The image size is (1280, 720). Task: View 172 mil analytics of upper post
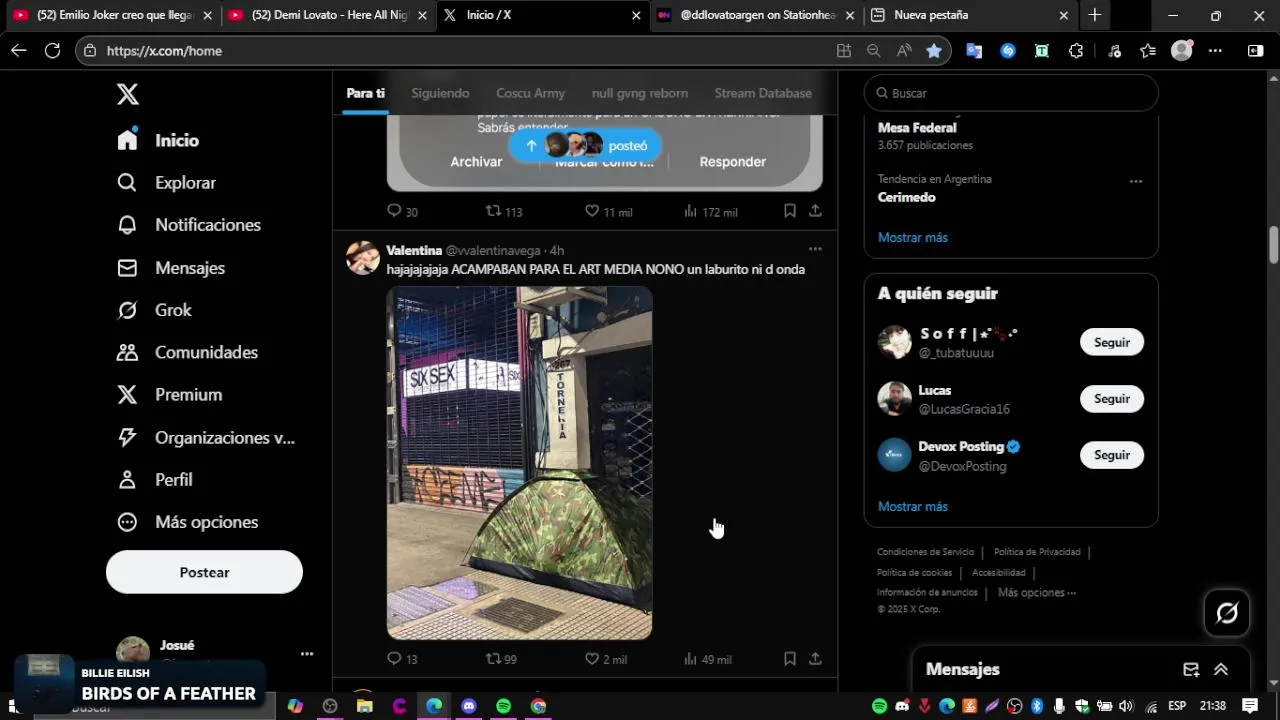710,211
